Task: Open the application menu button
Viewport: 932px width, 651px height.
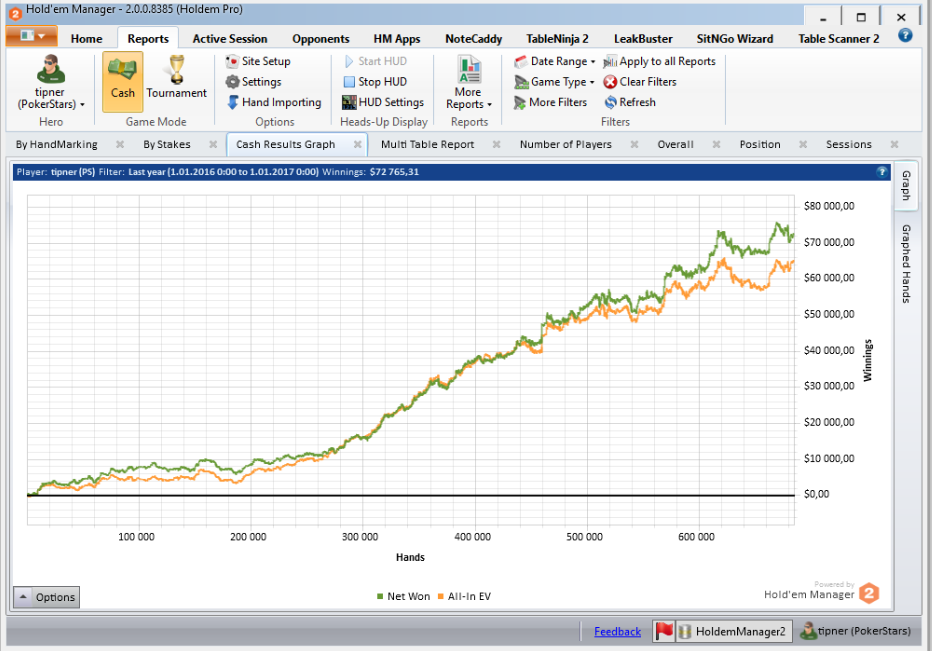Action: click(x=32, y=36)
